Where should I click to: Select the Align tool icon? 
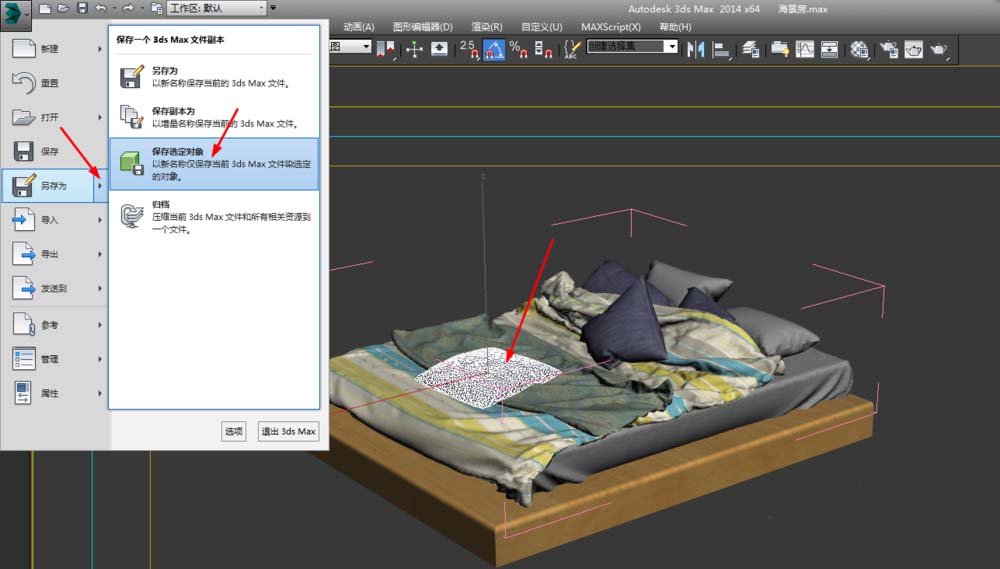coord(723,48)
